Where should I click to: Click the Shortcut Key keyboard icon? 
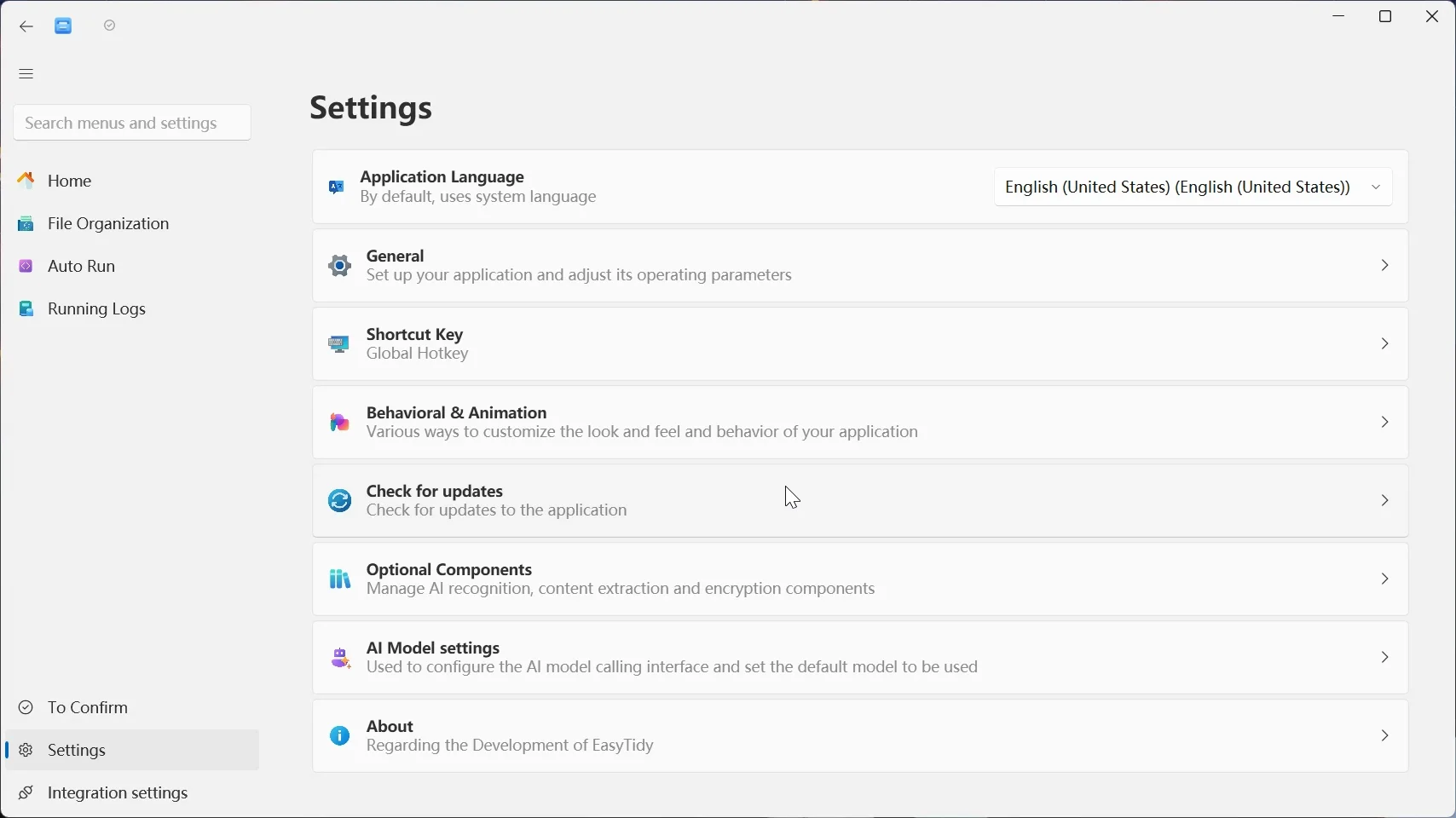339,344
